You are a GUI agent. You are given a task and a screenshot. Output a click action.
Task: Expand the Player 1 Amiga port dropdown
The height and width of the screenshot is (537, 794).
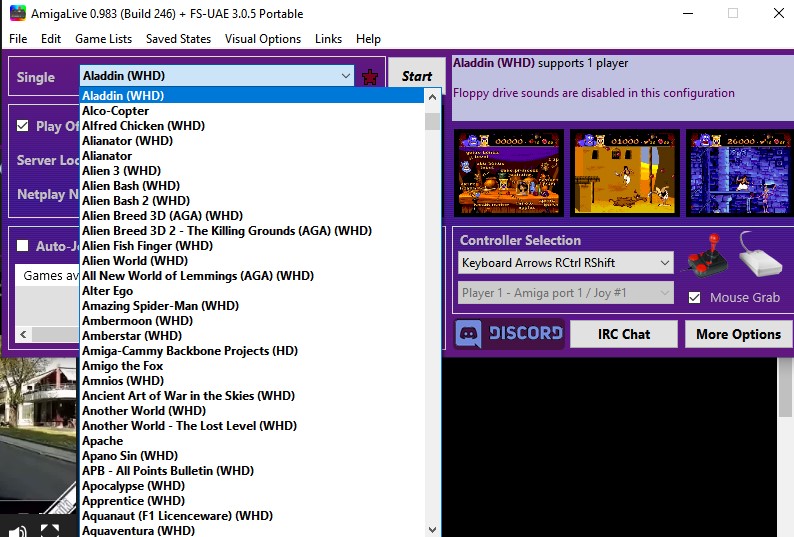(x=566, y=293)
